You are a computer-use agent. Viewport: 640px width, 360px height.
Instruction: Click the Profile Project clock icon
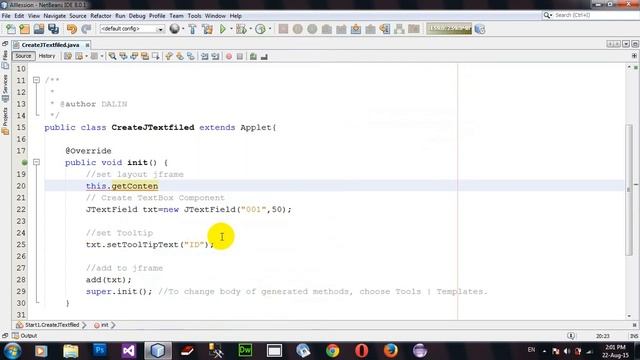(x=260, y=29)
